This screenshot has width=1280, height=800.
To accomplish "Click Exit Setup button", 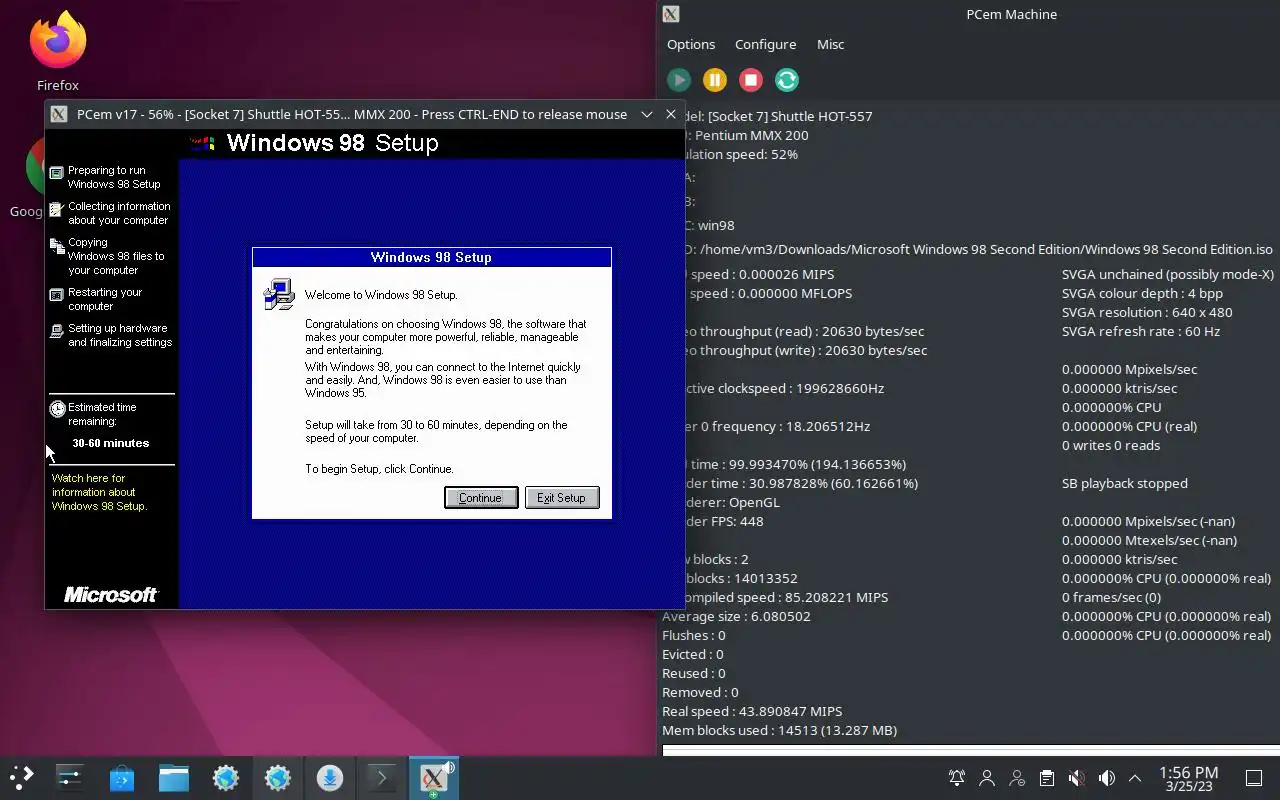I will [562, 497].
